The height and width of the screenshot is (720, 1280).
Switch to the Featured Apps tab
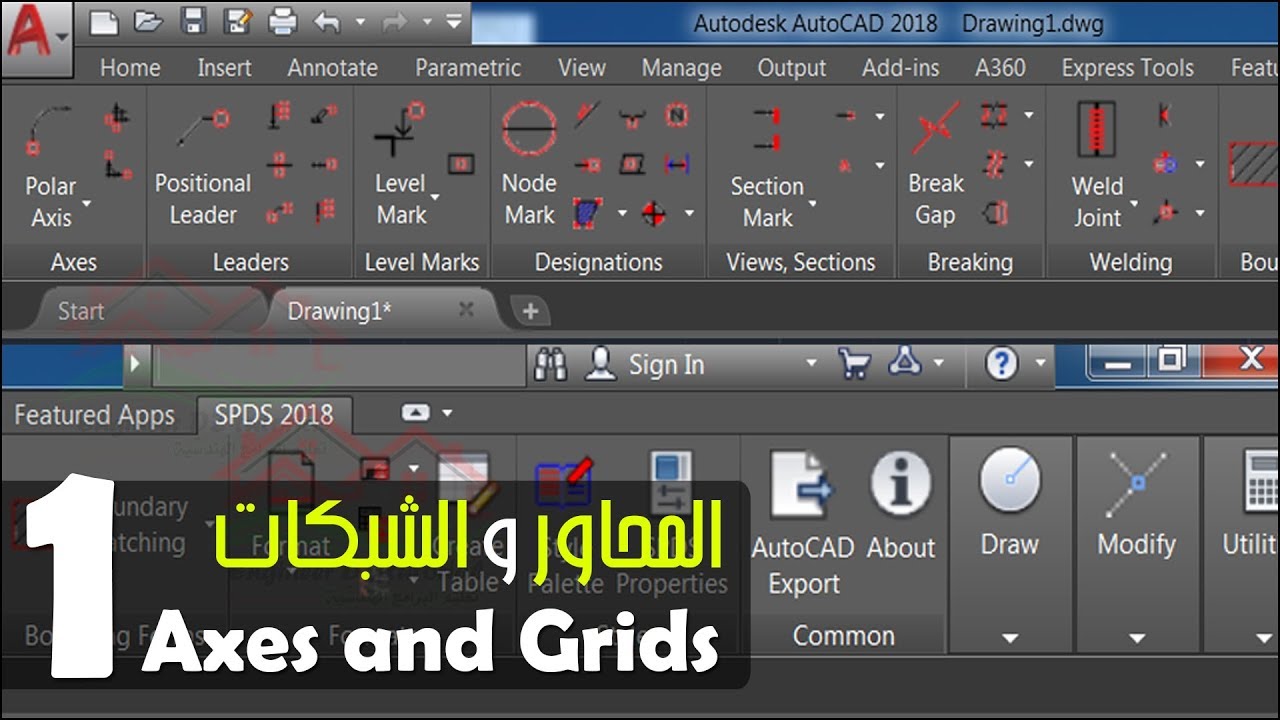point(95,415)
